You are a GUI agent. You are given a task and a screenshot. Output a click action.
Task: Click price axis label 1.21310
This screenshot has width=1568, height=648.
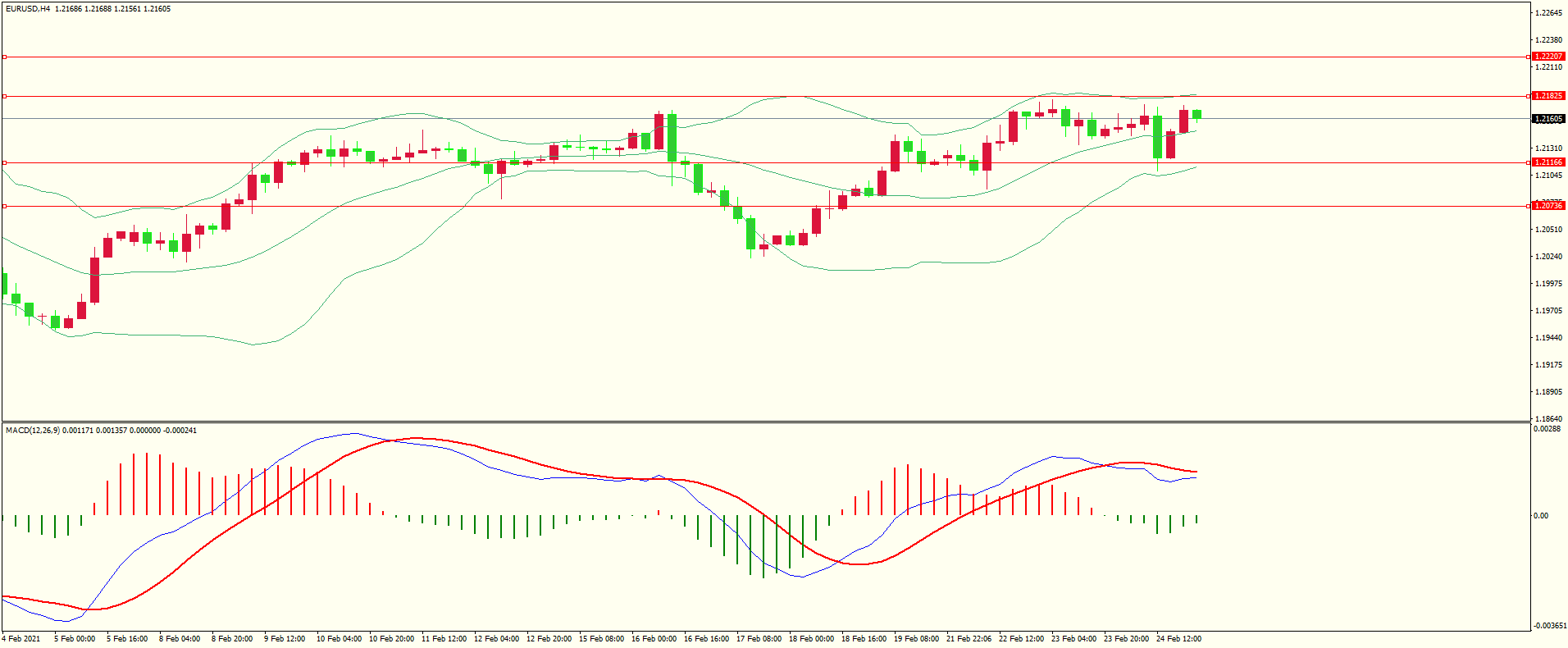[1548, 148]
